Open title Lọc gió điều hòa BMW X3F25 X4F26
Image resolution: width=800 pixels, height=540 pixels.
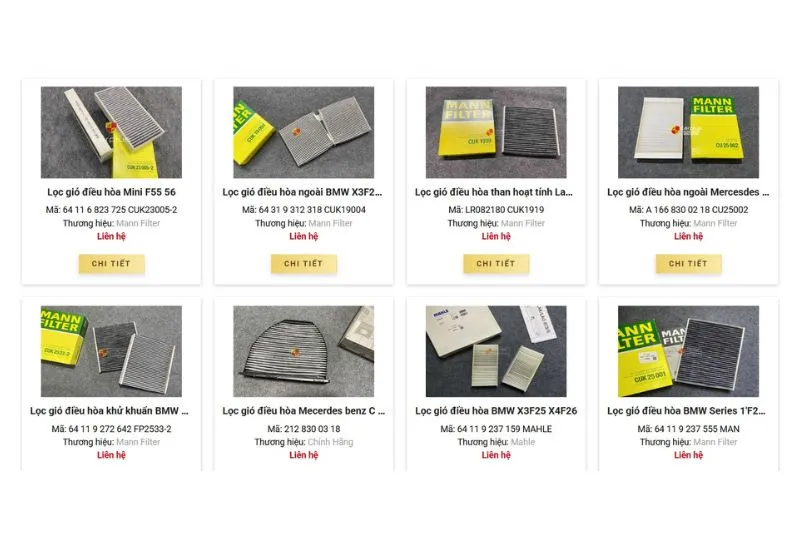coord(496,411)
